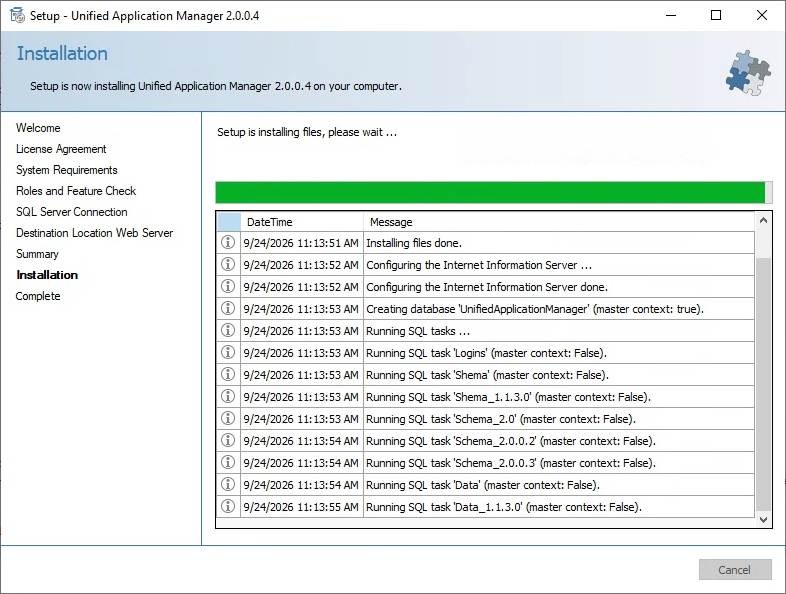Click message 'Running SQL tasks ...'
786x594 pixels.
click(x=418, y=331)
